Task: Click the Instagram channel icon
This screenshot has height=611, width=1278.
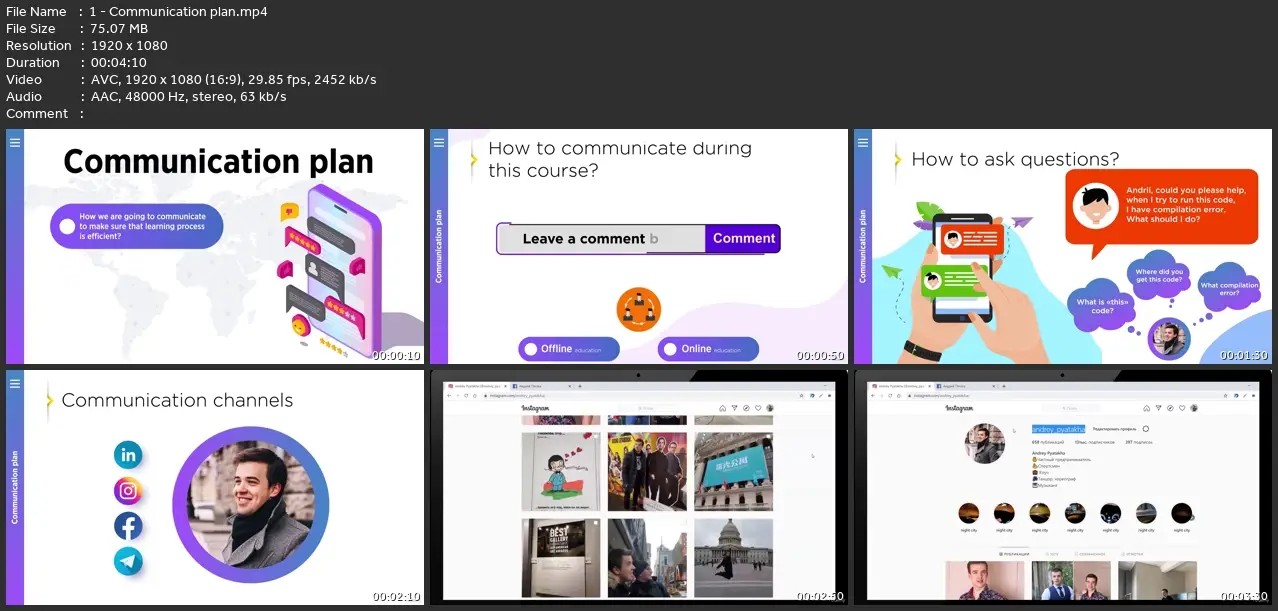Action: (x=128, y=491)
